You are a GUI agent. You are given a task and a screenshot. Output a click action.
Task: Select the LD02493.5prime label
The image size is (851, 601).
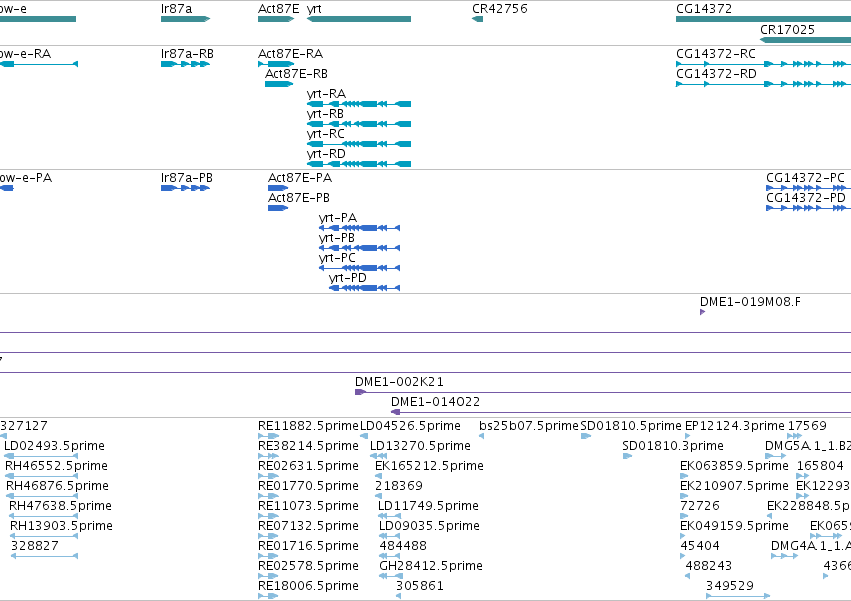point(54,446)
